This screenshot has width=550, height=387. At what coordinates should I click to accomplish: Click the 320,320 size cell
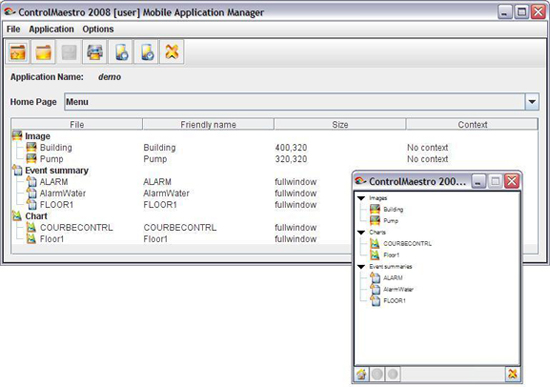(x=291, y=159)
